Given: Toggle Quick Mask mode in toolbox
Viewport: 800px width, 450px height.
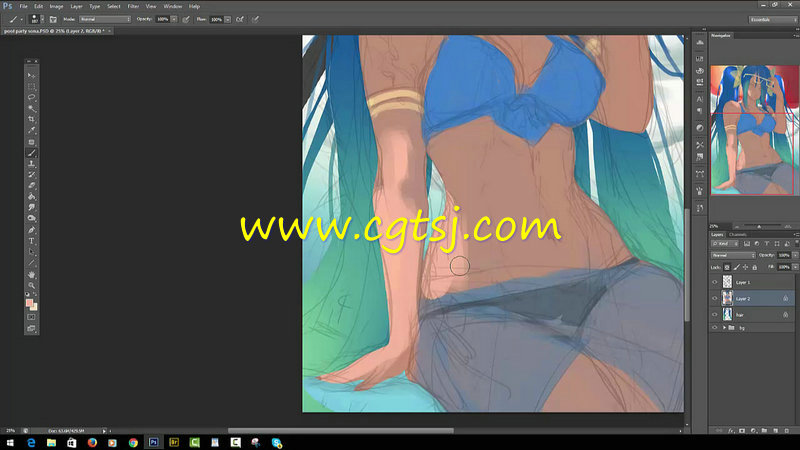Looking at the screenshot, I should [31, 317].
